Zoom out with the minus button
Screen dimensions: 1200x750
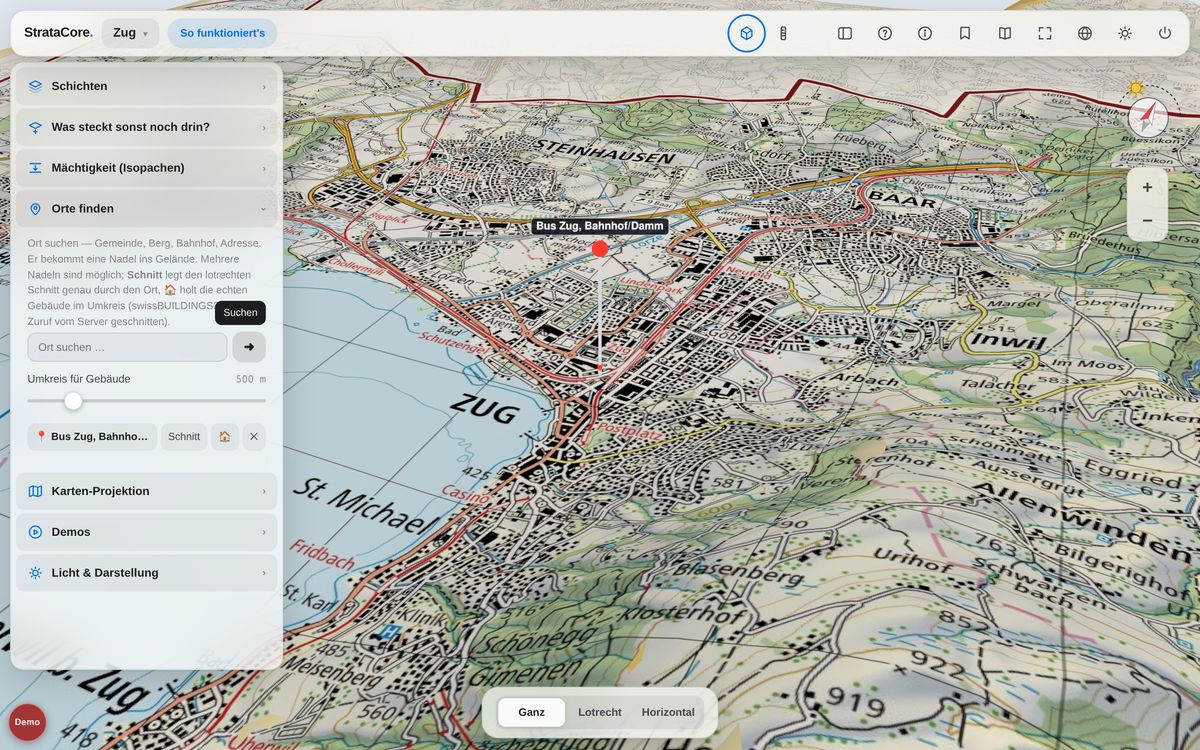click(1147, 220)
